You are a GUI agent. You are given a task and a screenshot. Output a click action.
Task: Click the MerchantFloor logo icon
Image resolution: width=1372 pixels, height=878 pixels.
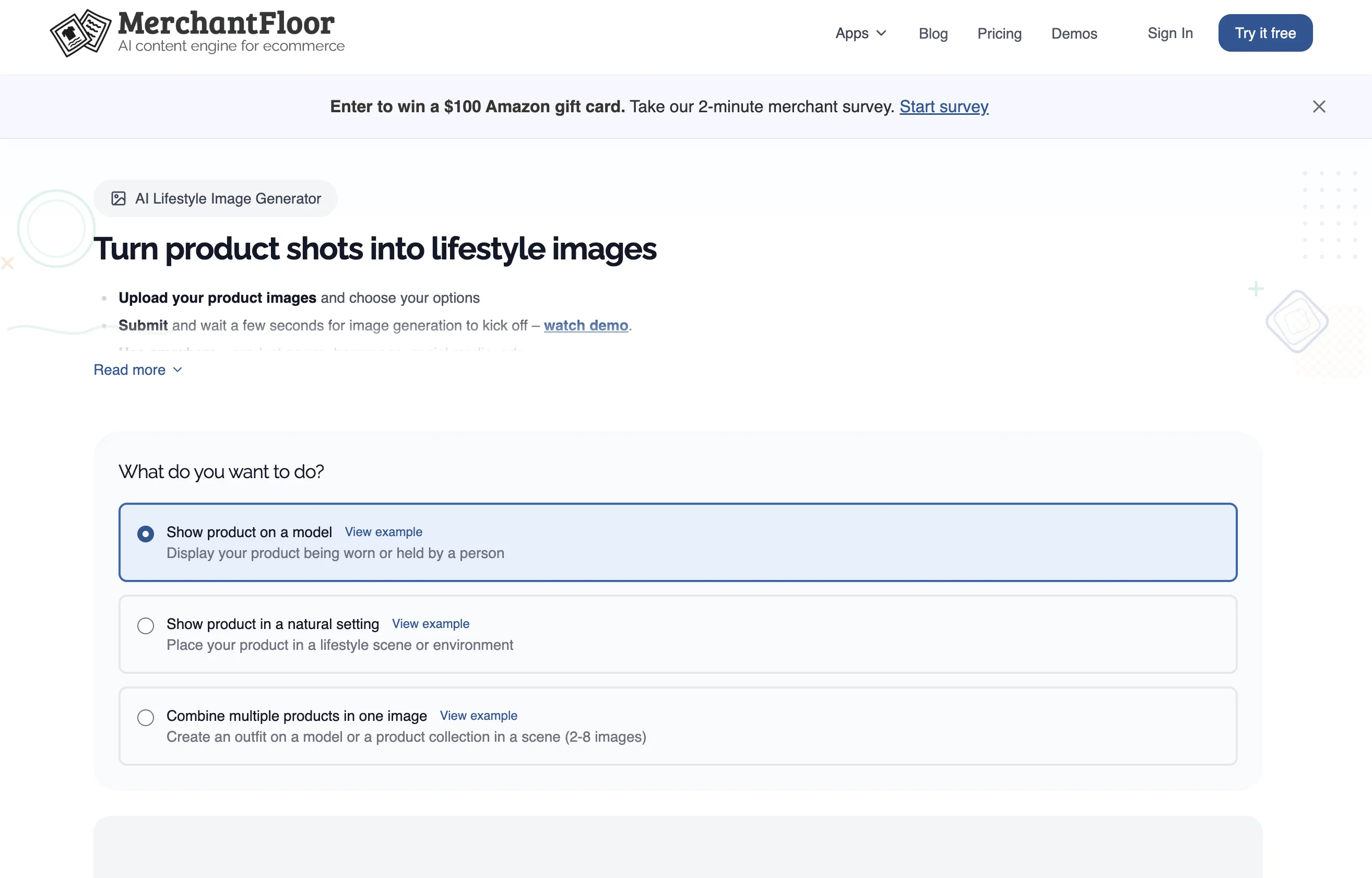[80, 33]
